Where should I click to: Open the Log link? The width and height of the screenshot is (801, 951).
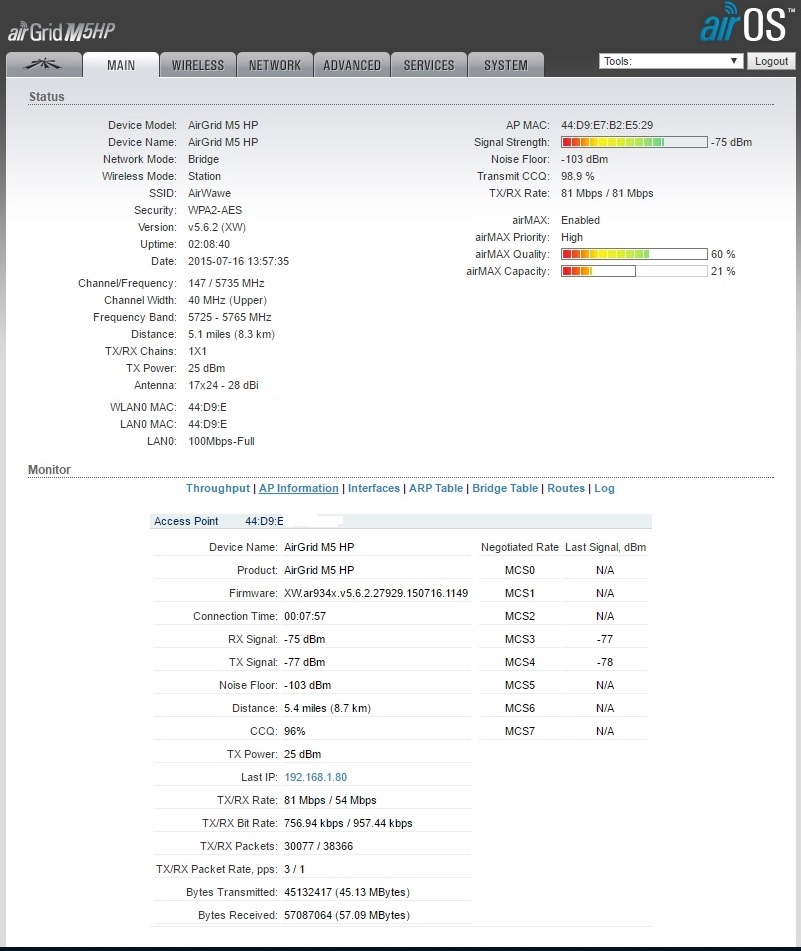(x=604, y=488)
